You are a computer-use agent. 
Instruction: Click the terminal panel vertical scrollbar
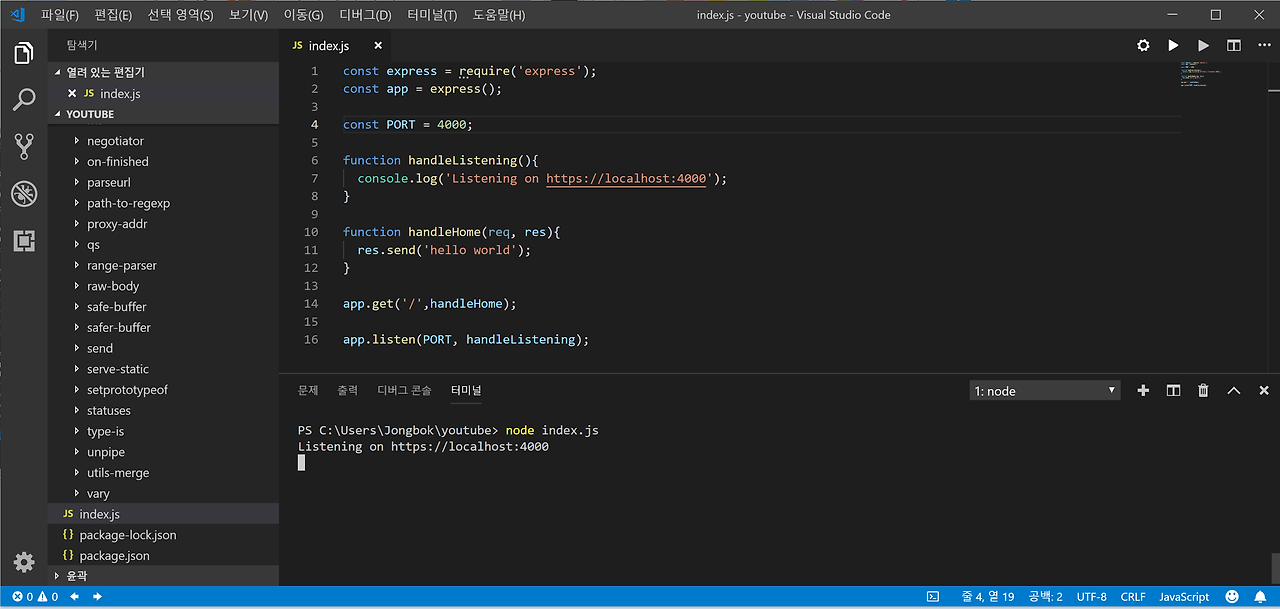click(x=1274, y=566)
